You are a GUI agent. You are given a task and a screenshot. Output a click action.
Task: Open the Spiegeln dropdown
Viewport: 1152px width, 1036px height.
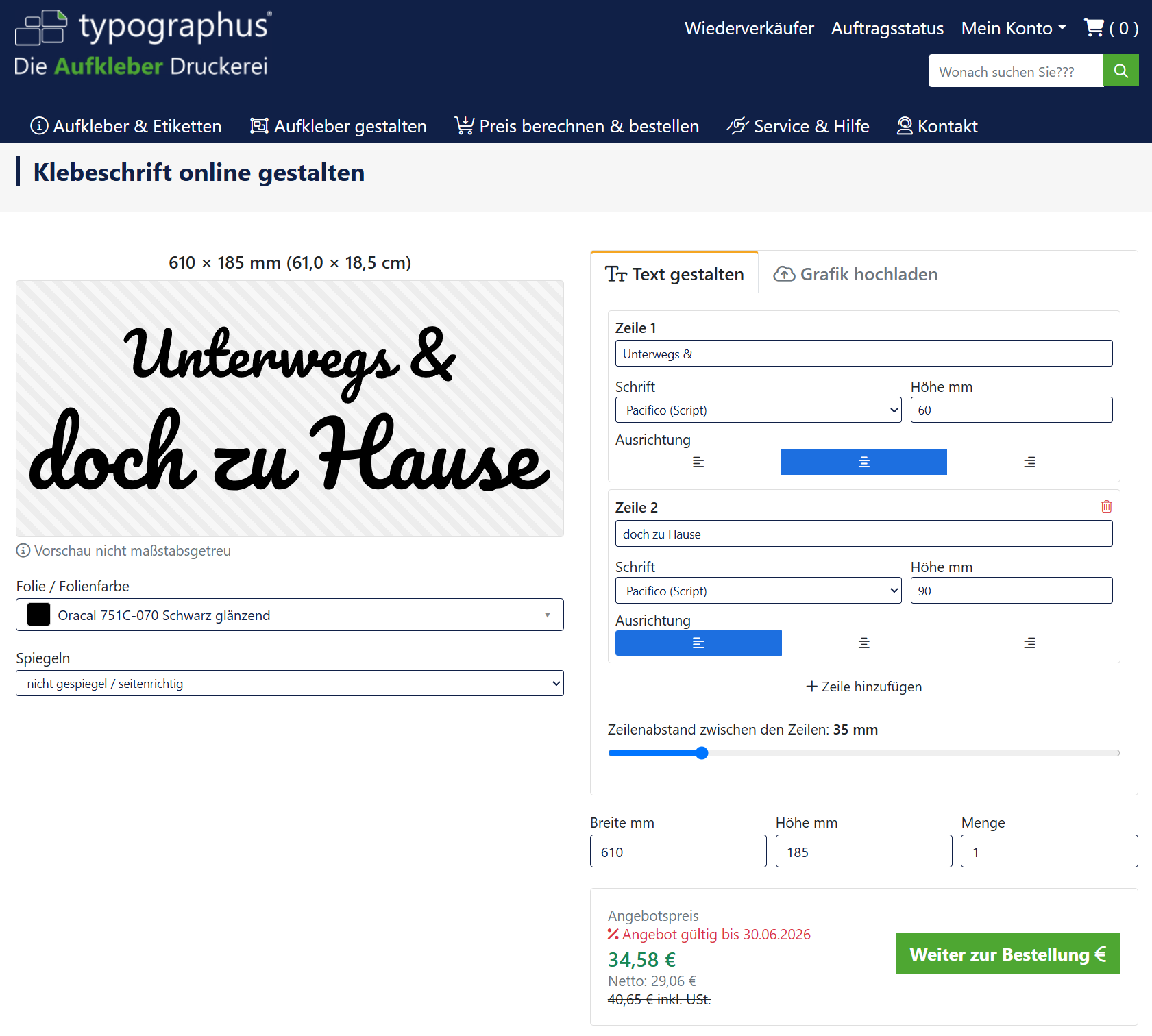(289, 683)
